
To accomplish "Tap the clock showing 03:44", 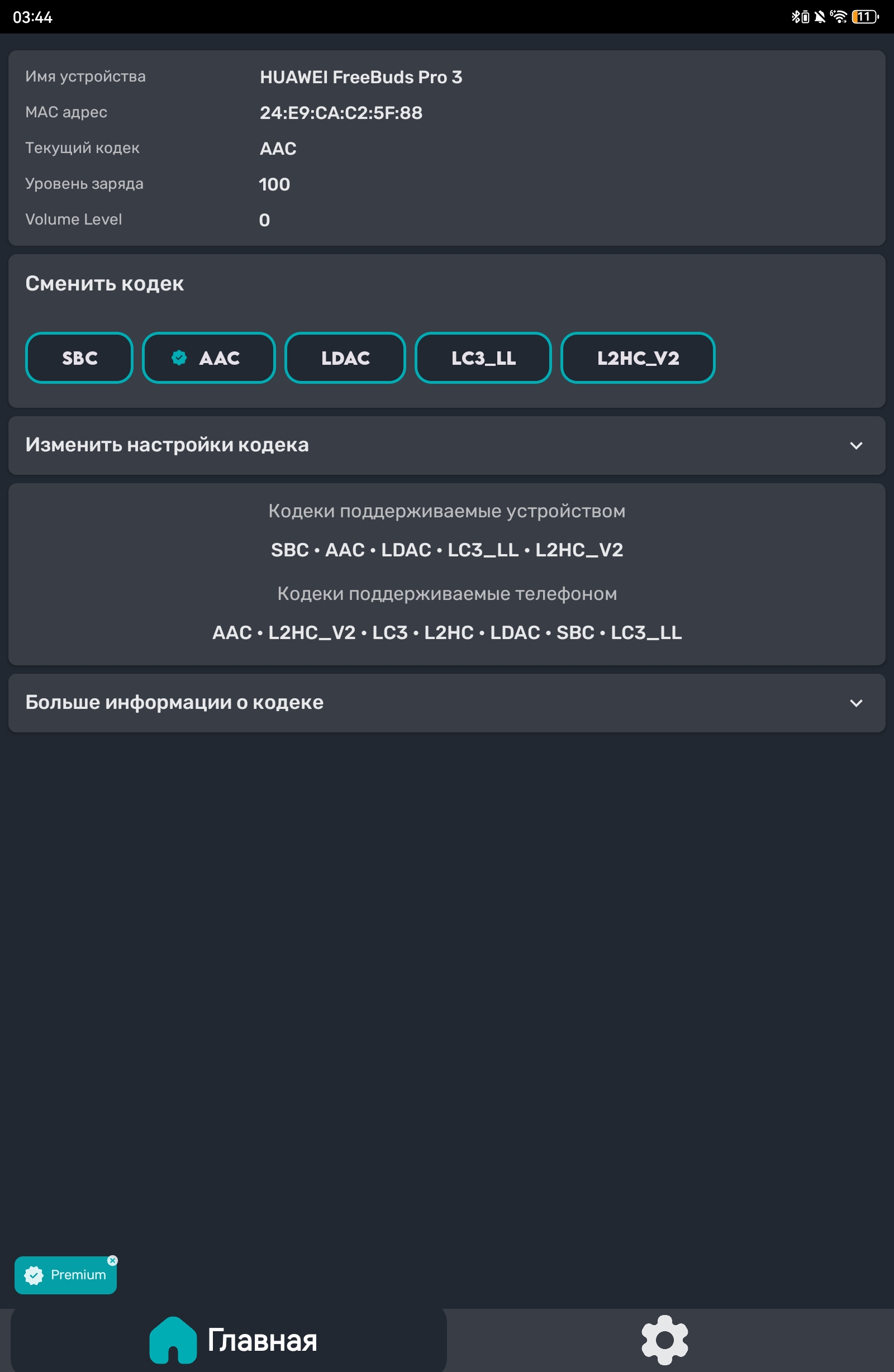I will tap(33, 17).
